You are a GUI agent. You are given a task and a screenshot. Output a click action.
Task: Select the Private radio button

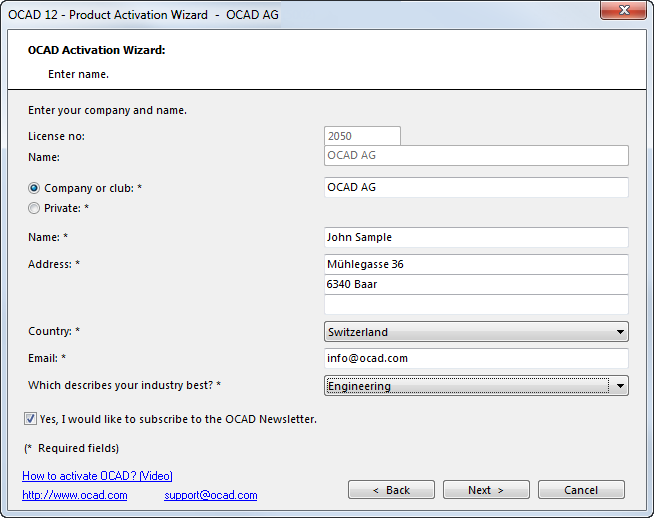(34, 208)
